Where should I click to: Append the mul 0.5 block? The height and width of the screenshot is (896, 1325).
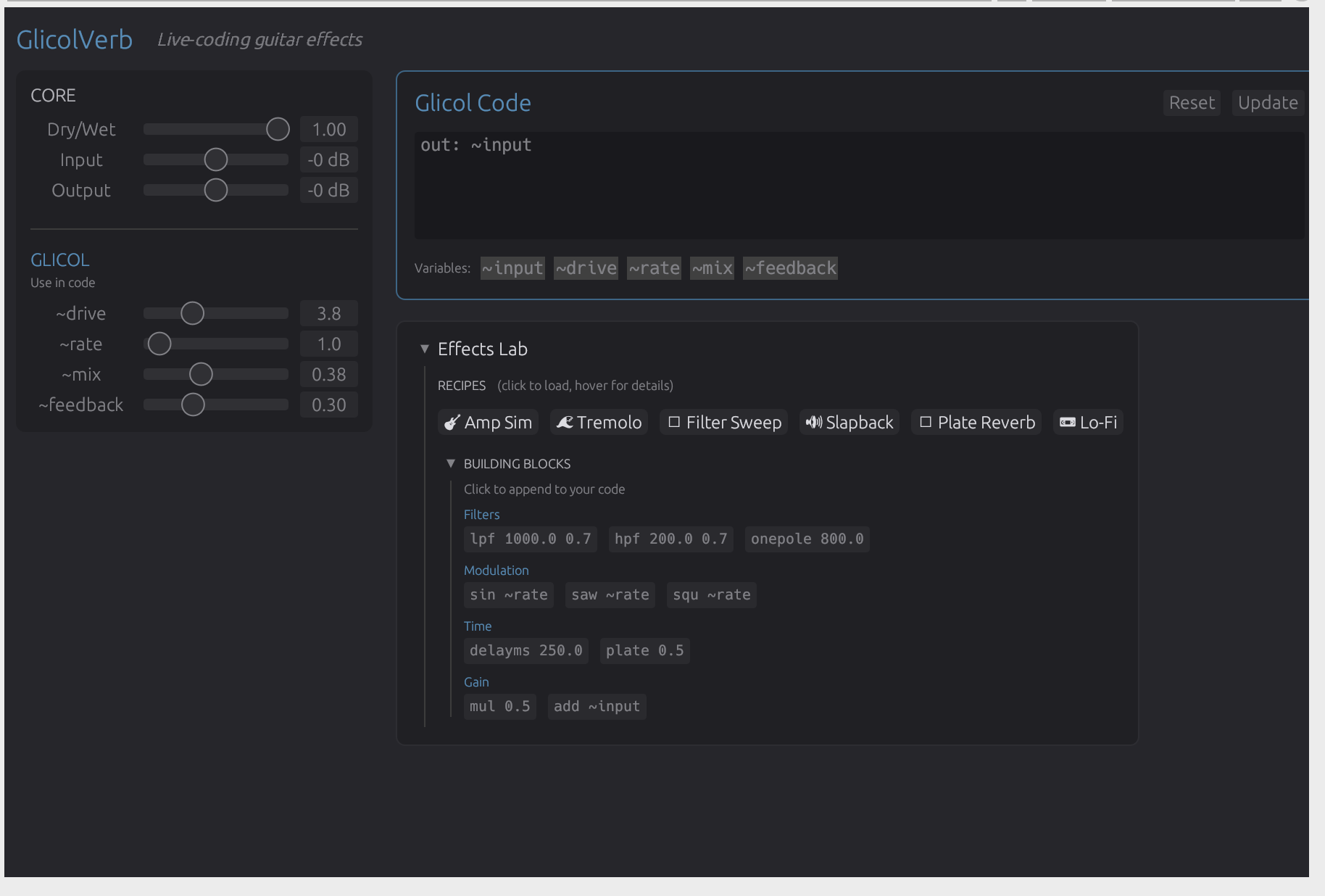pos(500,707)
